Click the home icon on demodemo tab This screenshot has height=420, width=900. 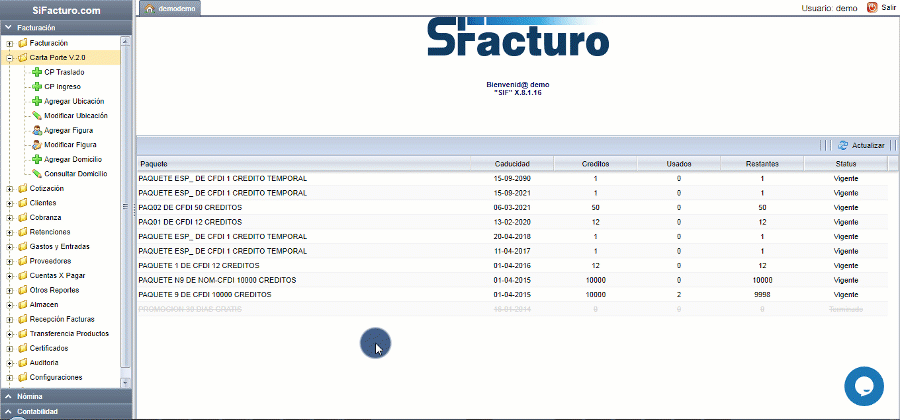point(150,9)
